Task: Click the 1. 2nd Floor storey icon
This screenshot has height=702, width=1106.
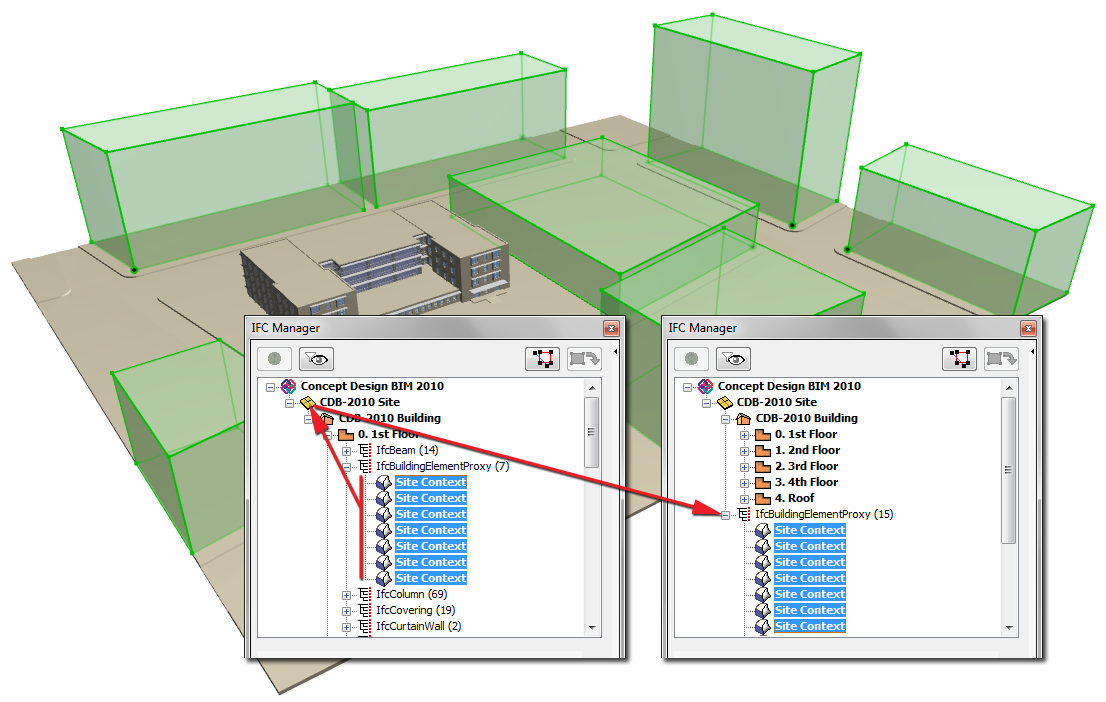Action: point(763,450)
